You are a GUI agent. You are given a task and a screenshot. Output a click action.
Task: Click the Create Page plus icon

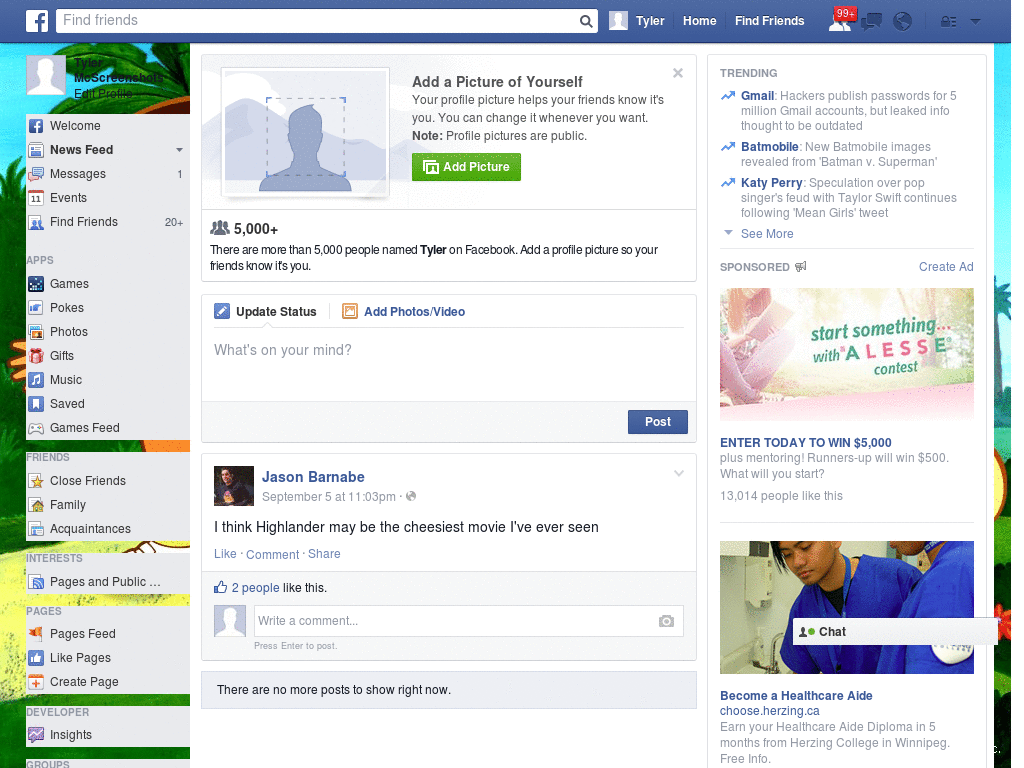pos(37,682)
